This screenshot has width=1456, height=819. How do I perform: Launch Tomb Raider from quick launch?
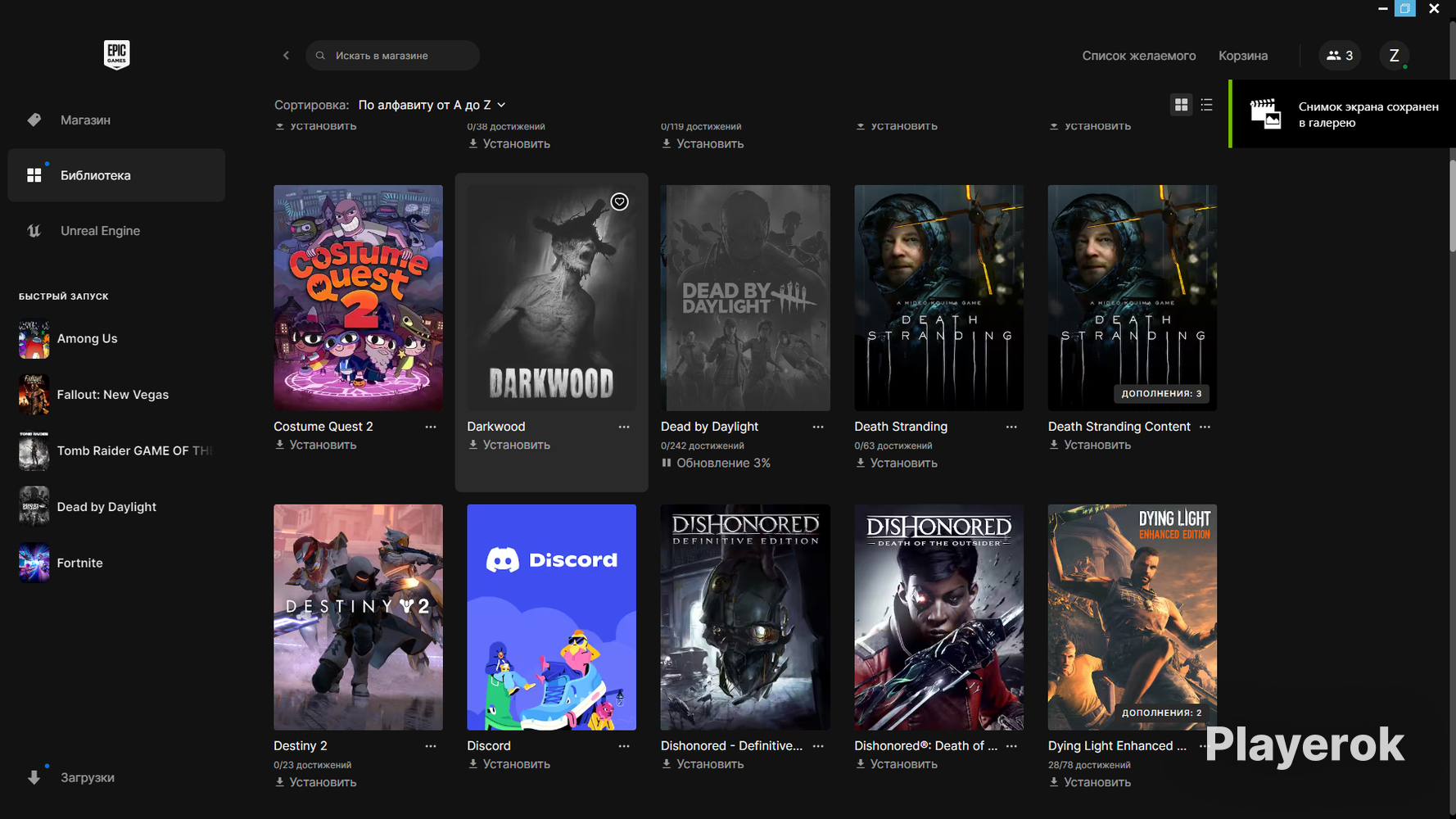[116, 450]
